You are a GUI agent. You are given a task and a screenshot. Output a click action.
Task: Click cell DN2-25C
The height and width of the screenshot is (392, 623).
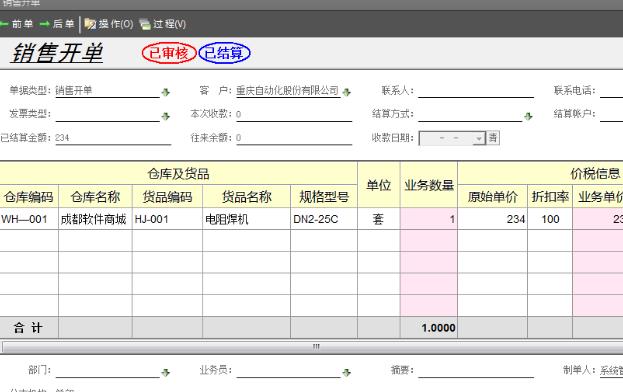pyautogui.click(x=324, y=219)
